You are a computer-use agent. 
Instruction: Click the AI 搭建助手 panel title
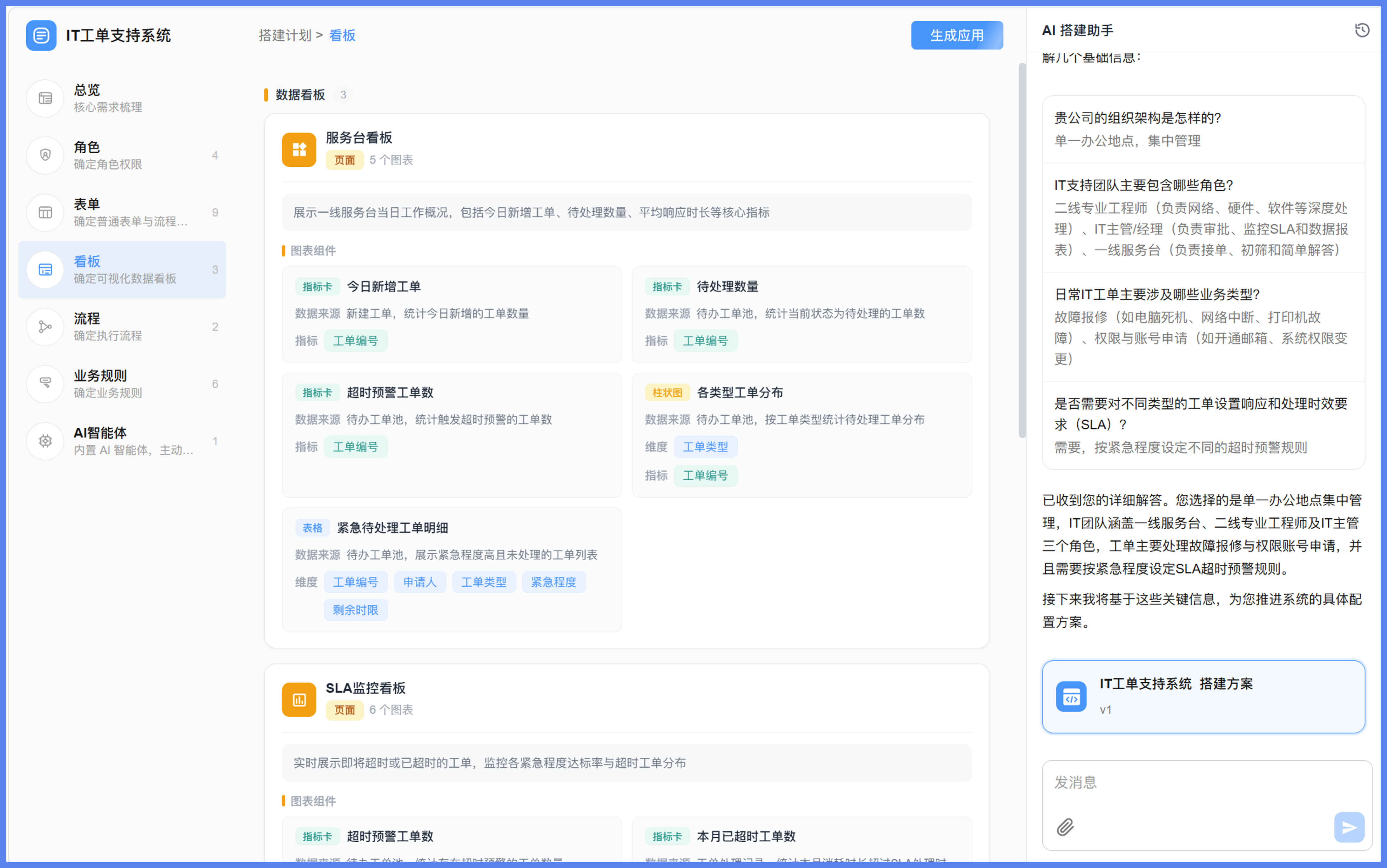pyautogui.click(x=1078, y=30)
